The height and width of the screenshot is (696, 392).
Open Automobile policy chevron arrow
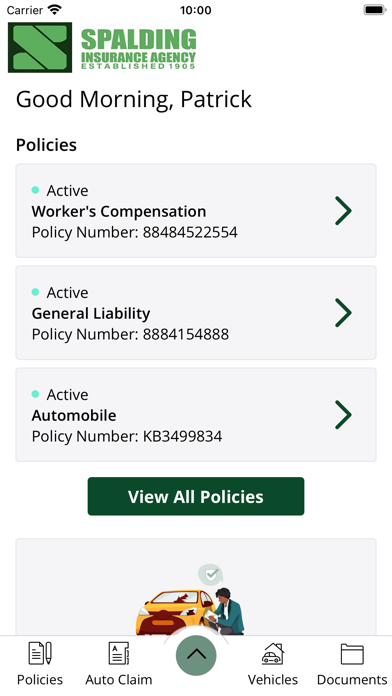tap(343, 415)
